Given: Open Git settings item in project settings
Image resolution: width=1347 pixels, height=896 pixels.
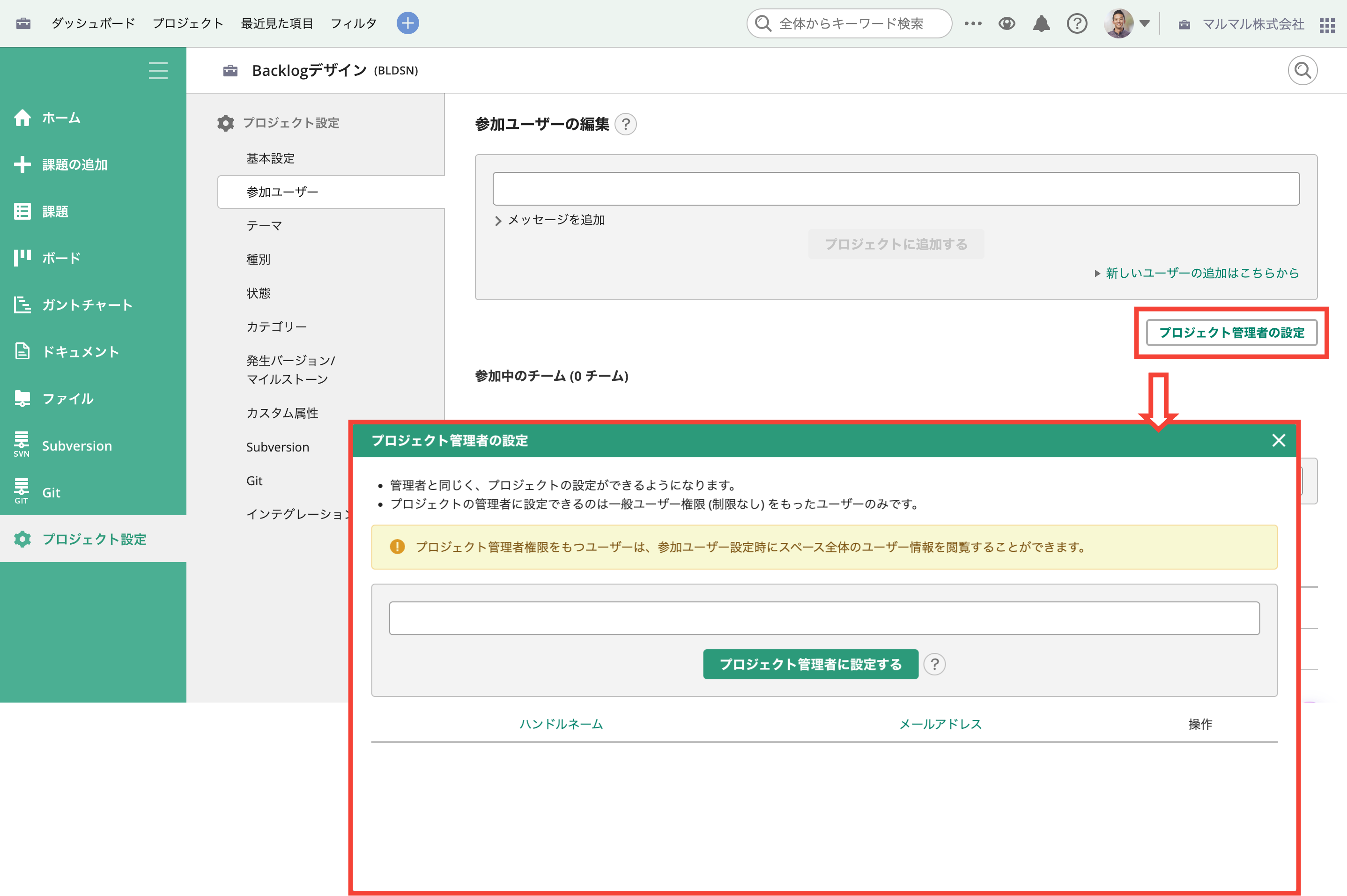Looking at the screenshot, I should point(254,481).
